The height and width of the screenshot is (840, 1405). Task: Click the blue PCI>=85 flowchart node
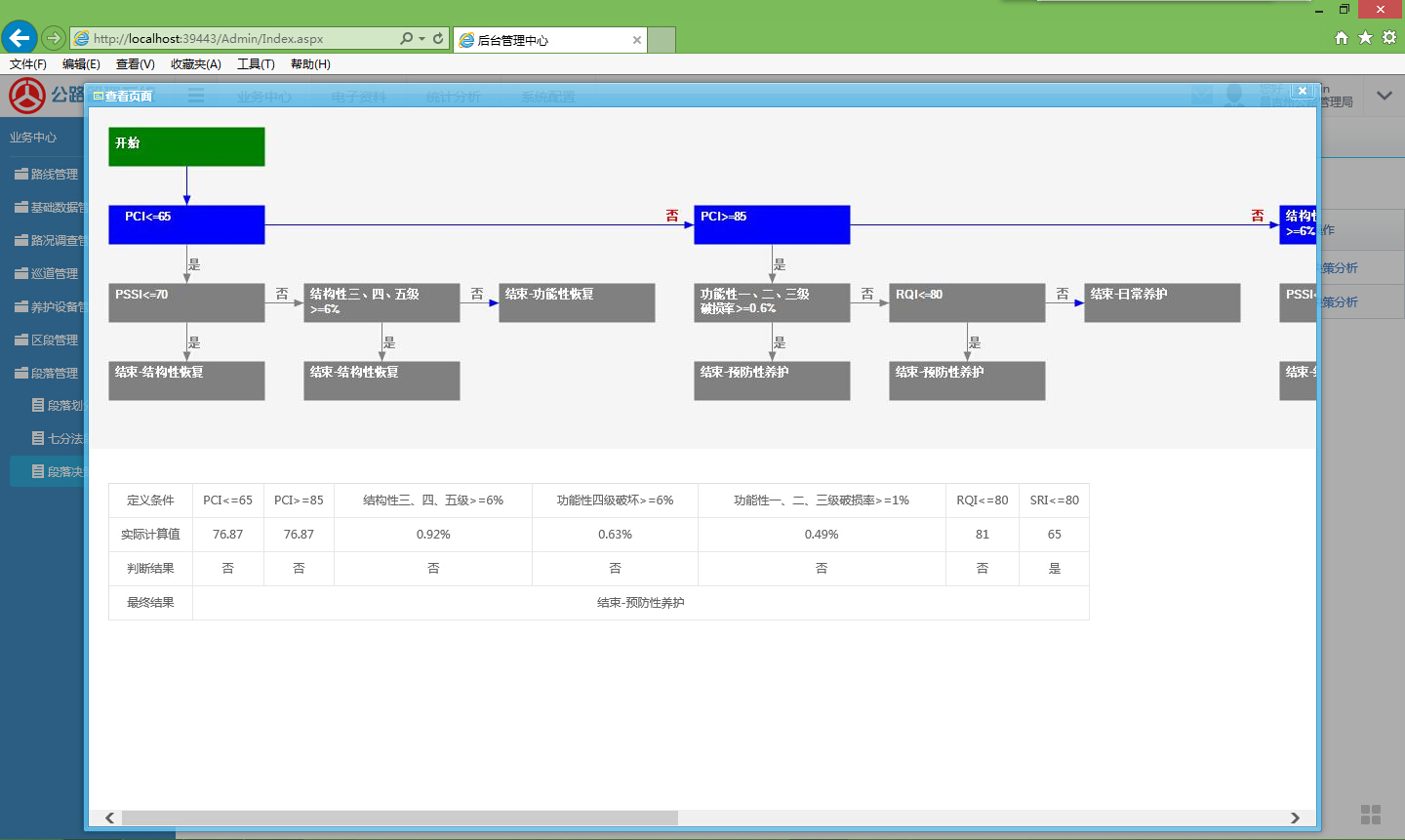(772, 224)
